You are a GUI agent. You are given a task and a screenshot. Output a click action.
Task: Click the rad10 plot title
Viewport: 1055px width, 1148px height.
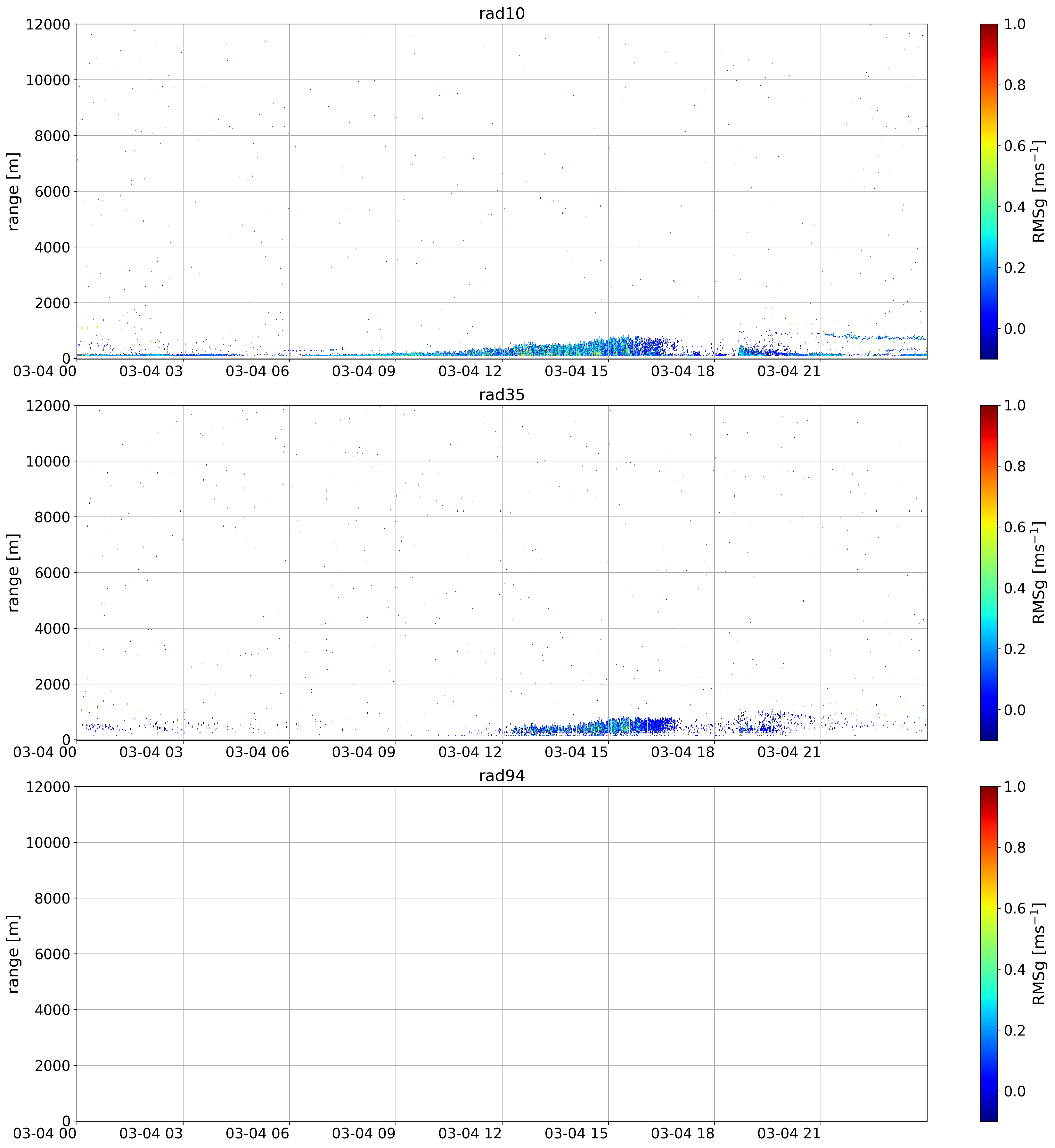[501, 14]
